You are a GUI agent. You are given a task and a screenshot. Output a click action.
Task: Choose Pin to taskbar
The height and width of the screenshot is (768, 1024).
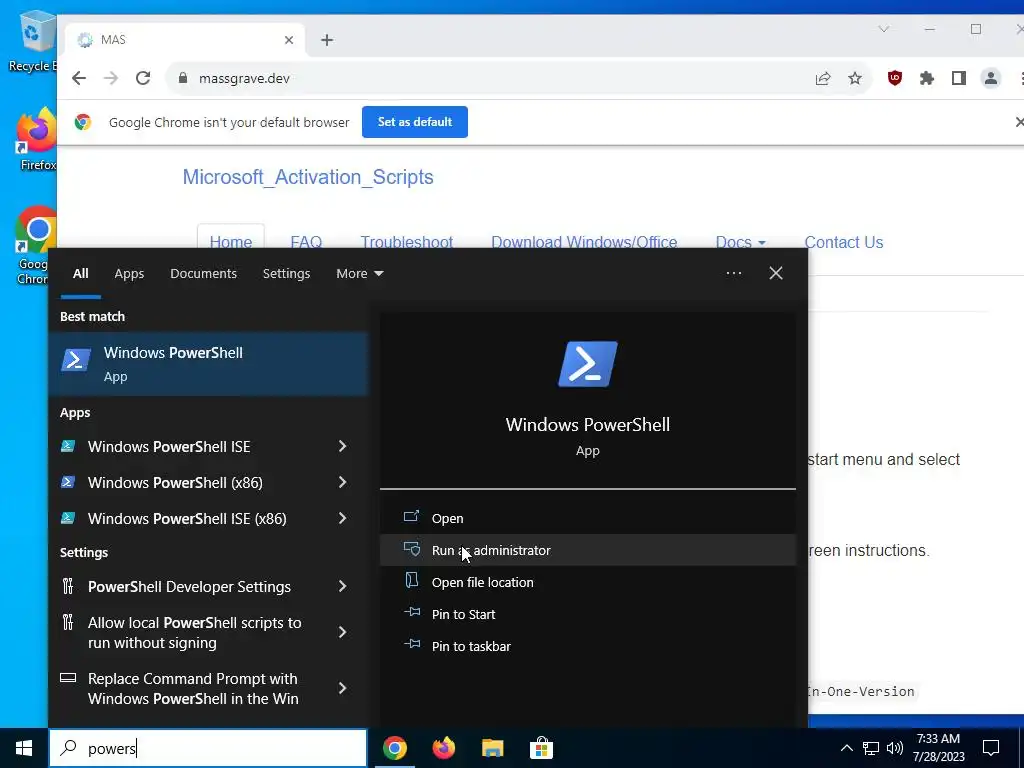click(588, 646)
